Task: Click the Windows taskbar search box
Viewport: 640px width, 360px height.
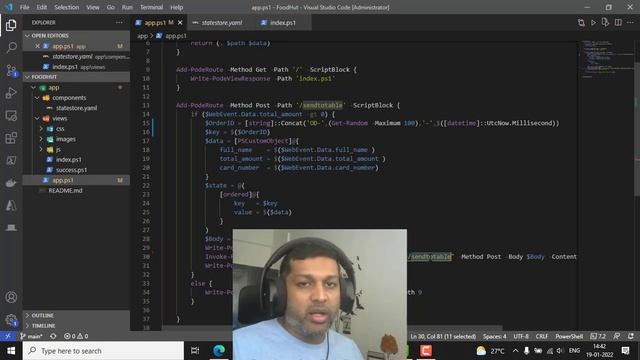Action: [x=103, y=351]
